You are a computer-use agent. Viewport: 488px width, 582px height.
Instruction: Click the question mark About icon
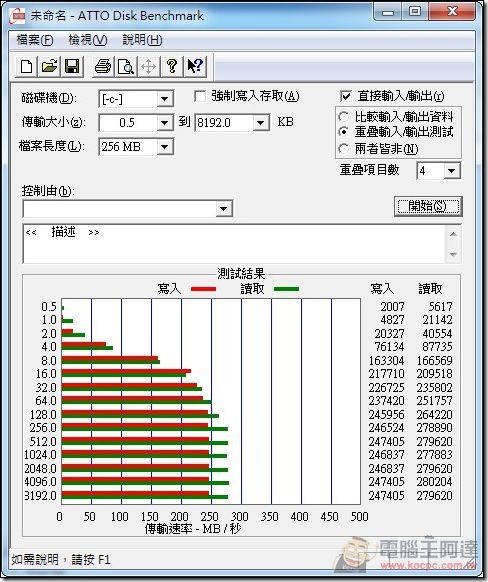(x=172, y=67)
